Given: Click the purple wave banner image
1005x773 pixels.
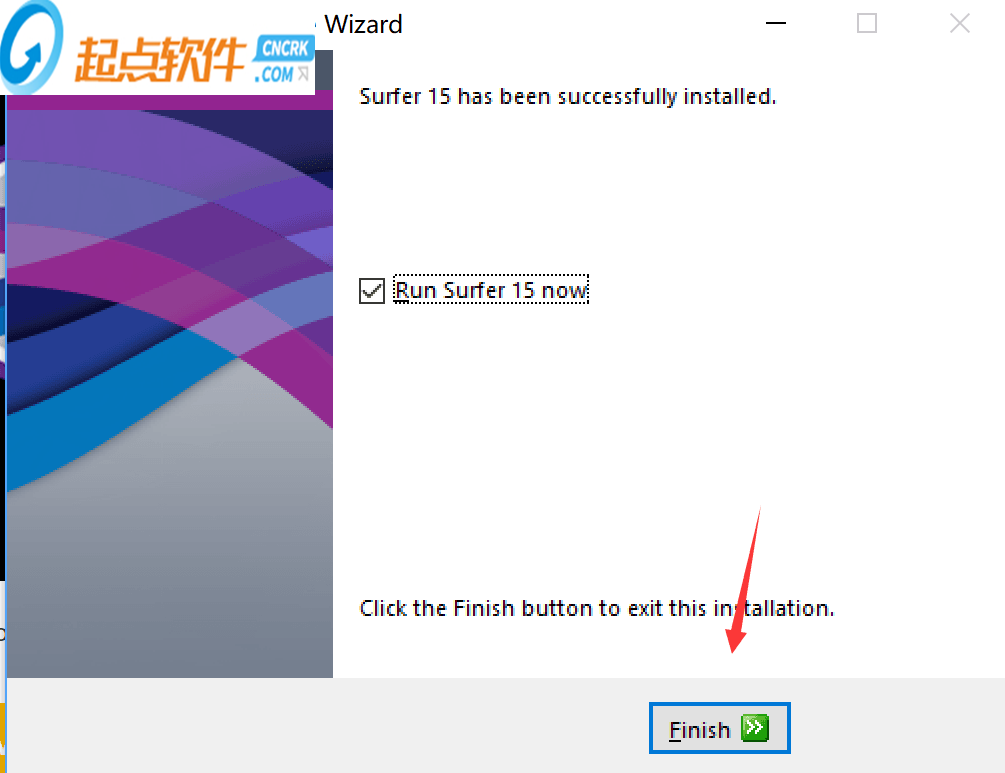Looking at the screenshot, I should click(170, 256).
